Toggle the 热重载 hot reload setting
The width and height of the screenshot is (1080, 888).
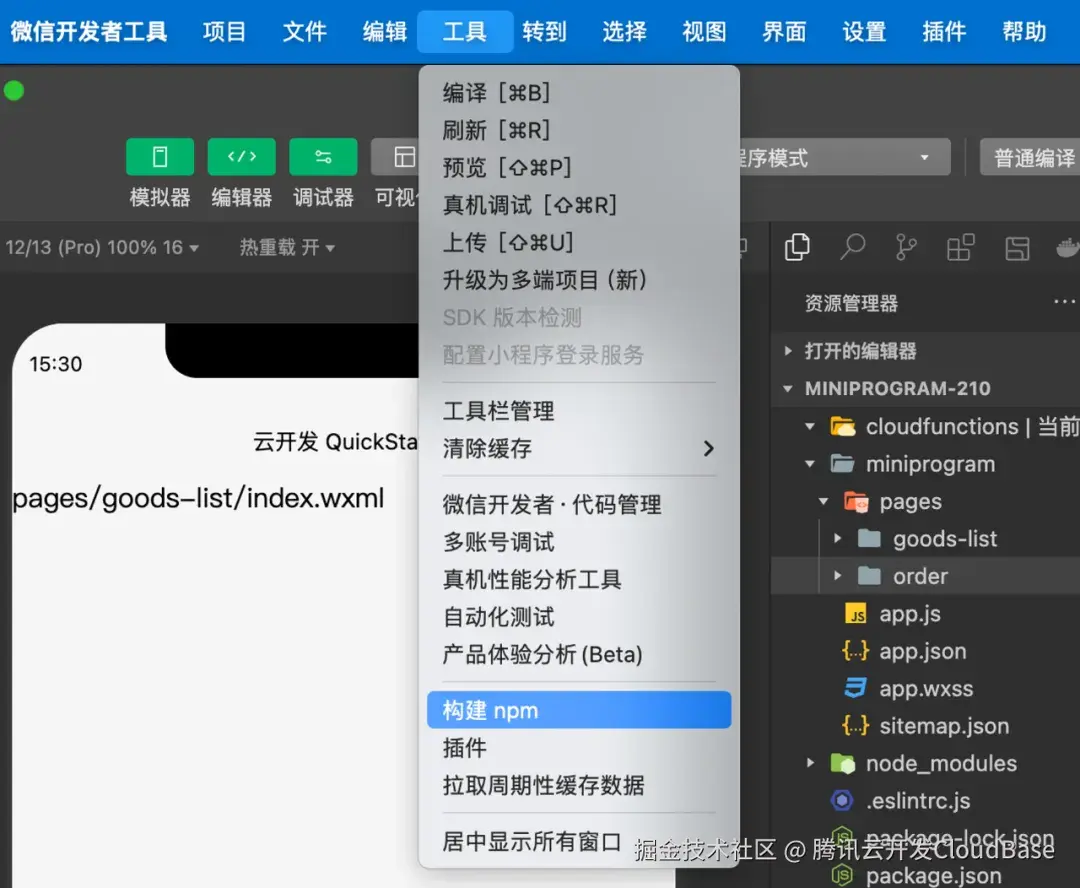point(287,247)
